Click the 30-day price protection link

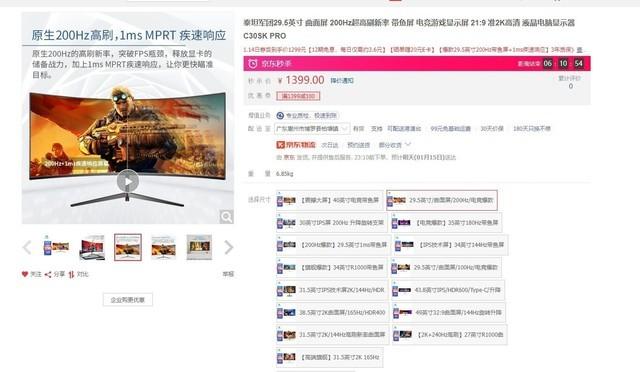coord(491,129)
